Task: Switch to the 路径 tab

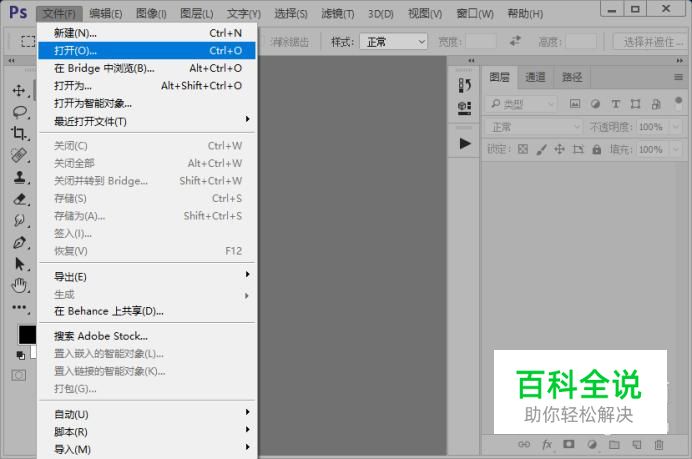Action: (x=572, y=77)
